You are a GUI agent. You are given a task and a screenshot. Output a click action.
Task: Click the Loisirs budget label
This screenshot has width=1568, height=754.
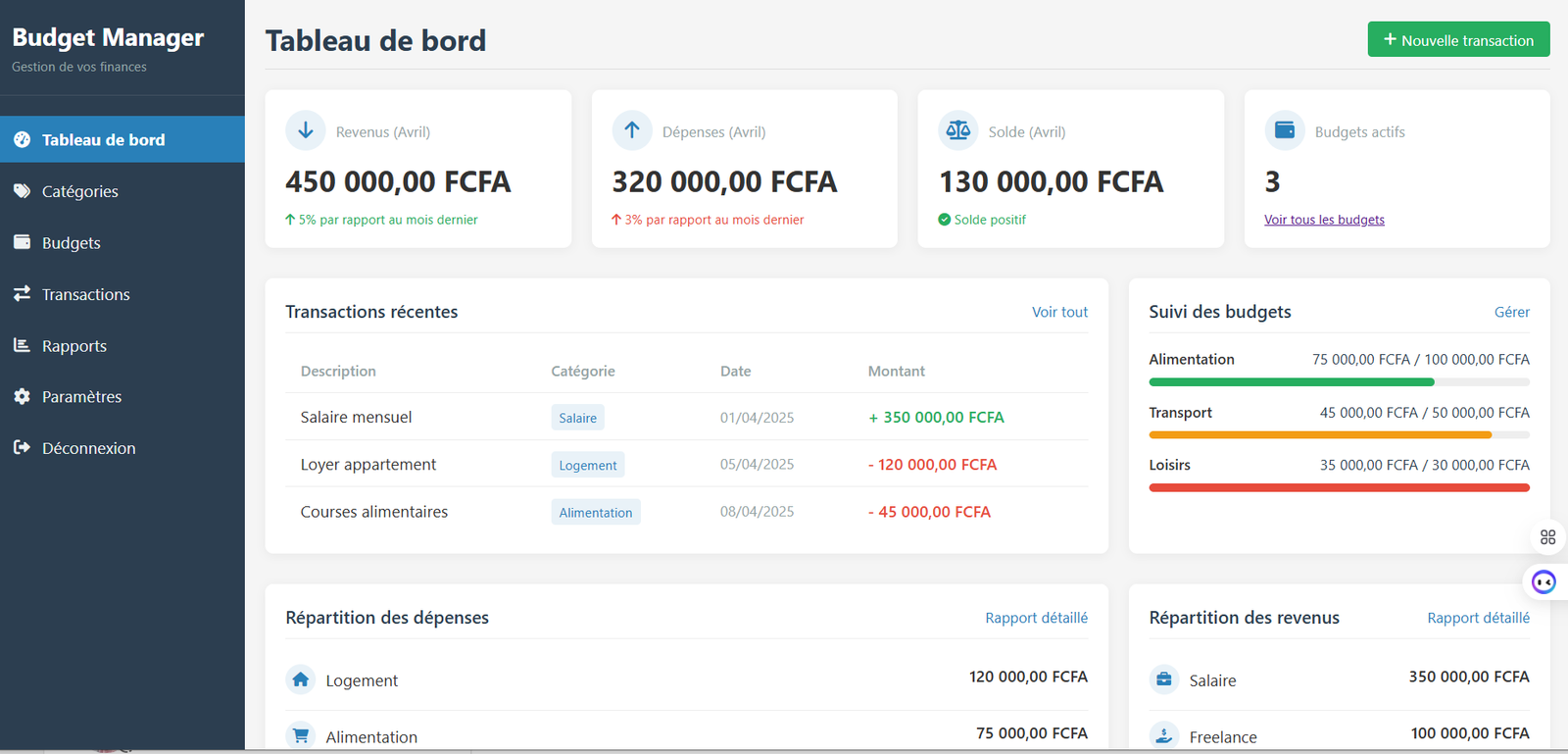[1169, 465]
